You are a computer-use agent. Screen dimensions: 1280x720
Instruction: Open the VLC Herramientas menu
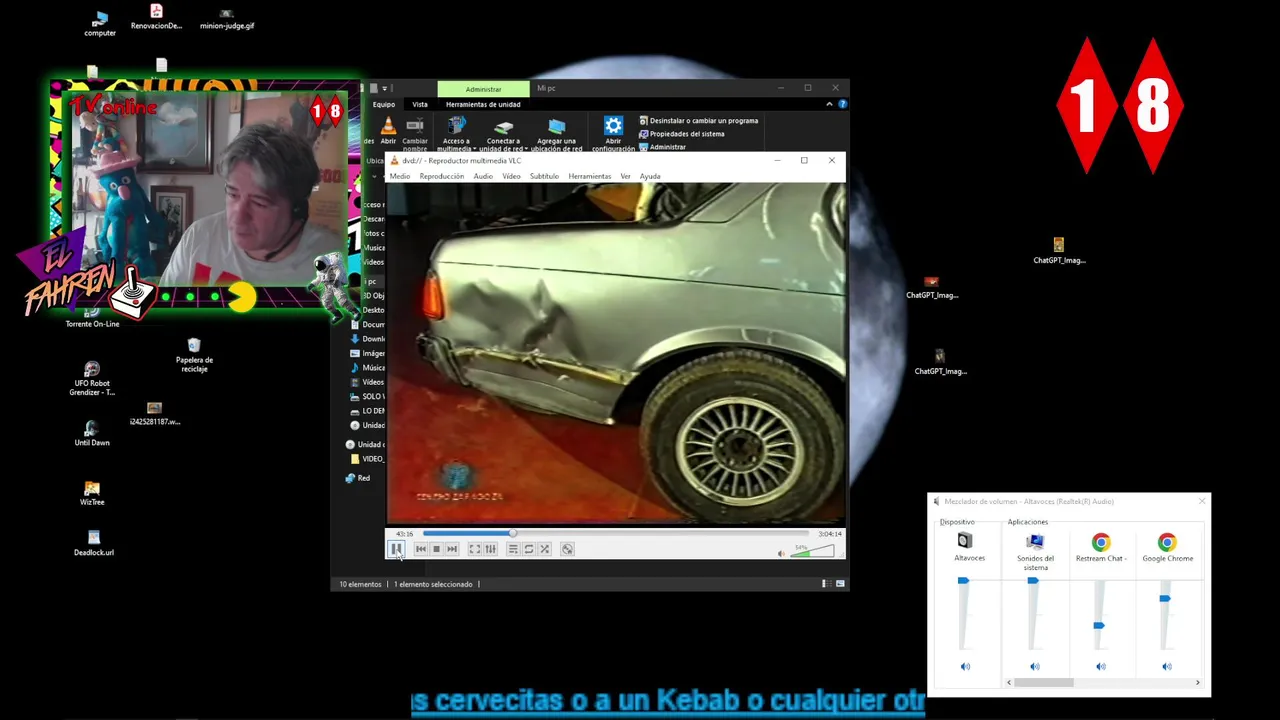point(590,176)
